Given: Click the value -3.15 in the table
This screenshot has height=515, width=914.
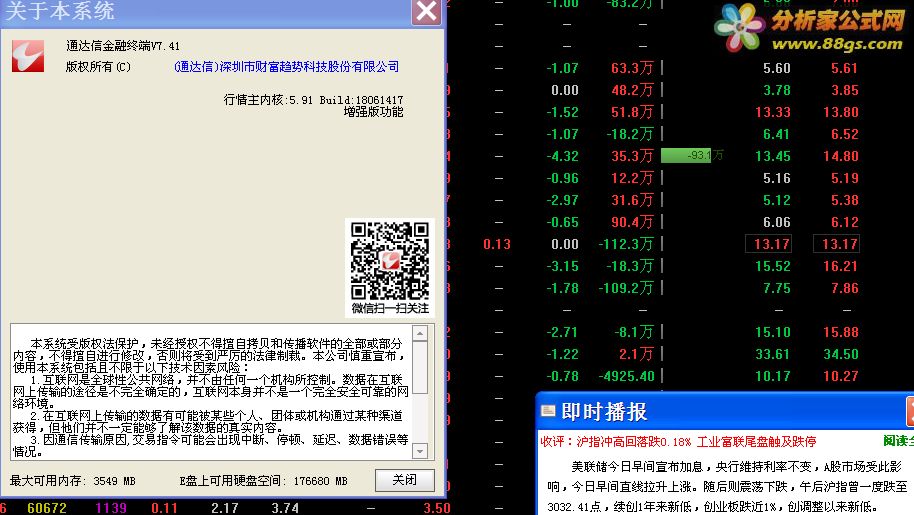Looking at the screenshot, I should [x=563, y=266].
